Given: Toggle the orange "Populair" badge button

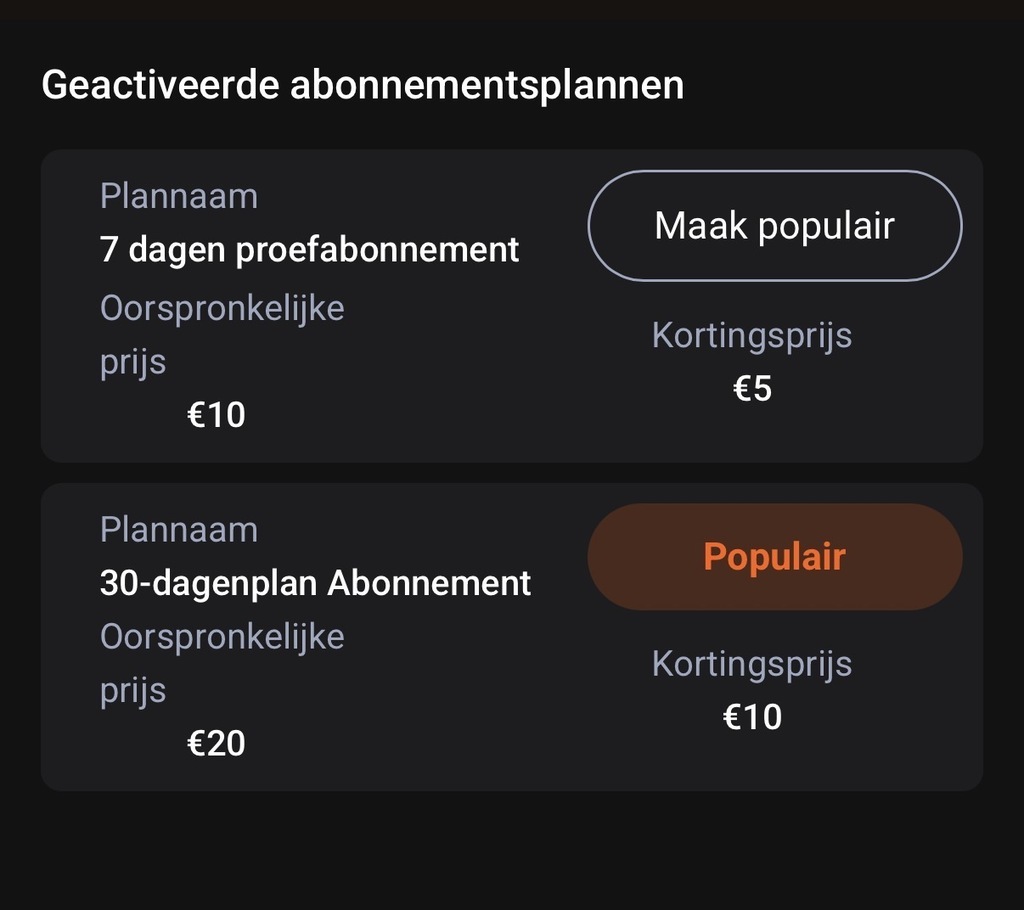Looking at the screenshot, I should [774, 557].
